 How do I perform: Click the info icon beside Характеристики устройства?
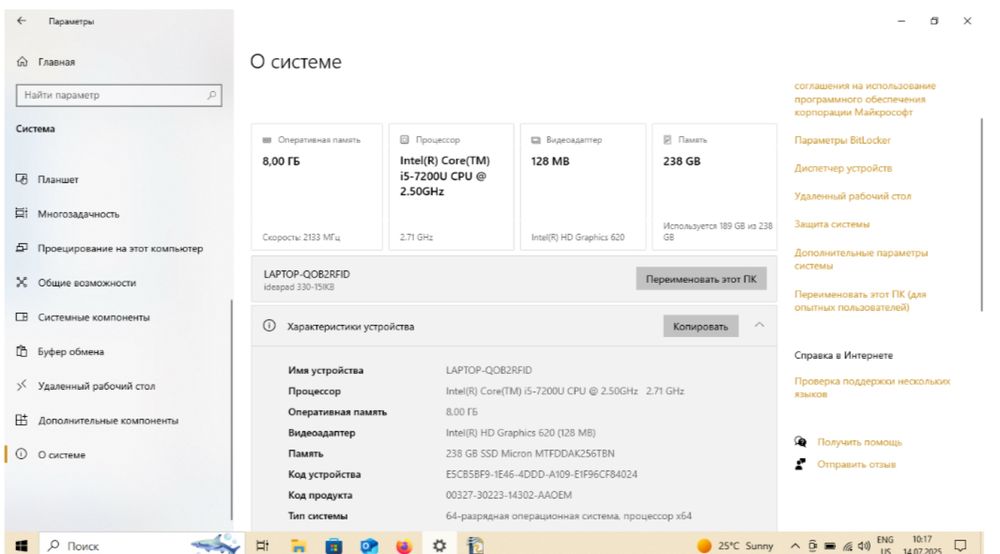click(269, 326)
